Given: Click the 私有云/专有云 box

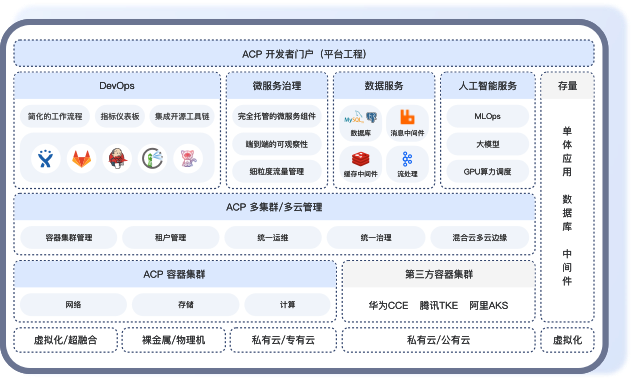Looking at the screenshot, I should tap(283, 340).
